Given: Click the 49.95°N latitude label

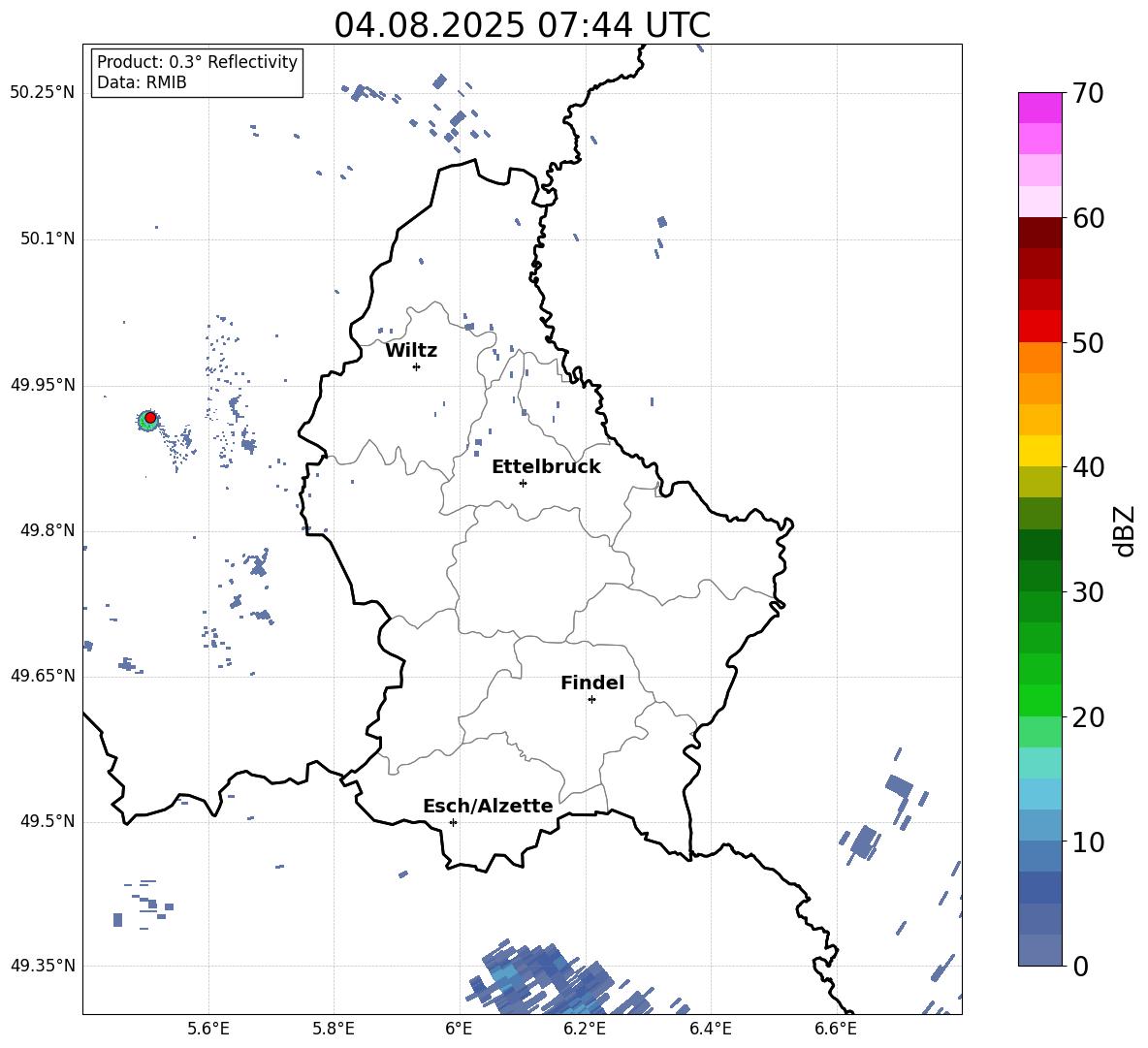Looking at the screenshot, I should click(x=43, y=385).
